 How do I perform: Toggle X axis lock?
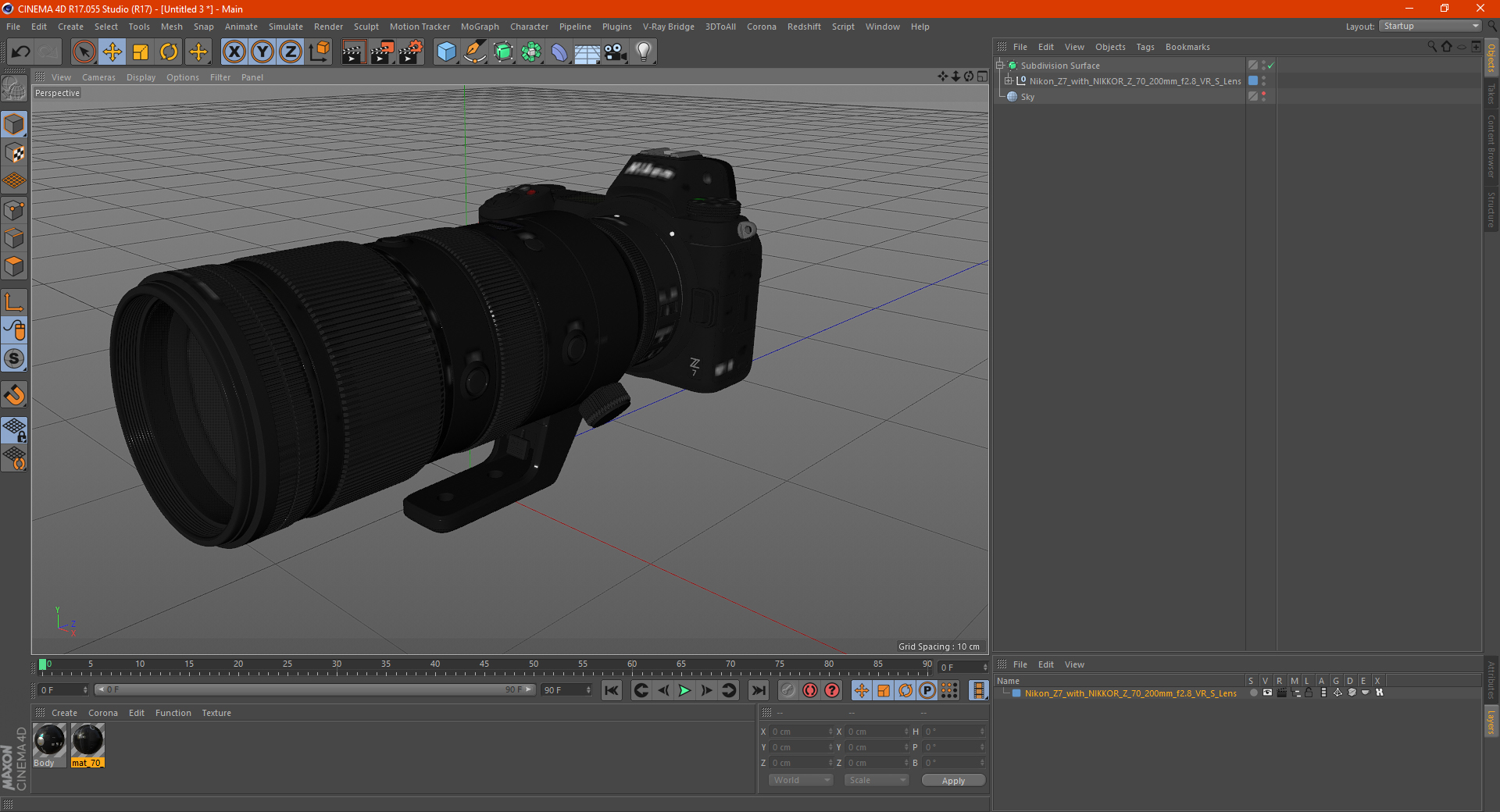pos(234,52)
